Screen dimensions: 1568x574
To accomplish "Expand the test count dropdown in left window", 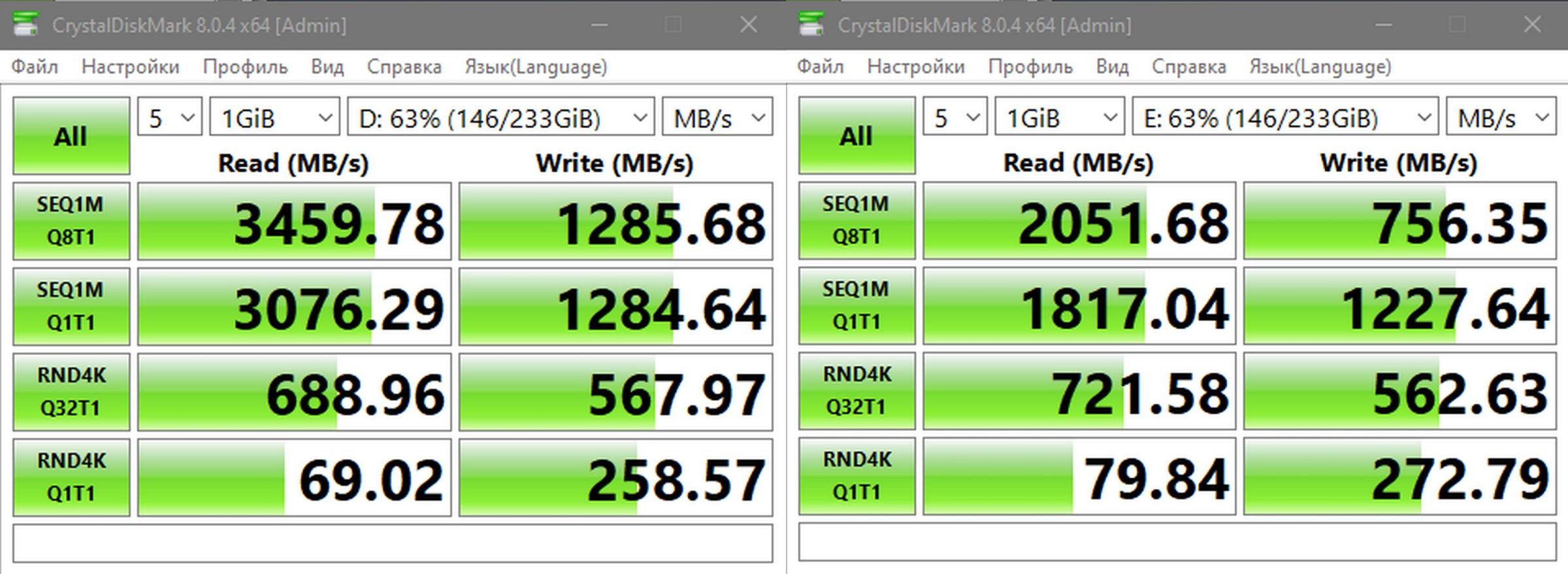I will point(170,117).
